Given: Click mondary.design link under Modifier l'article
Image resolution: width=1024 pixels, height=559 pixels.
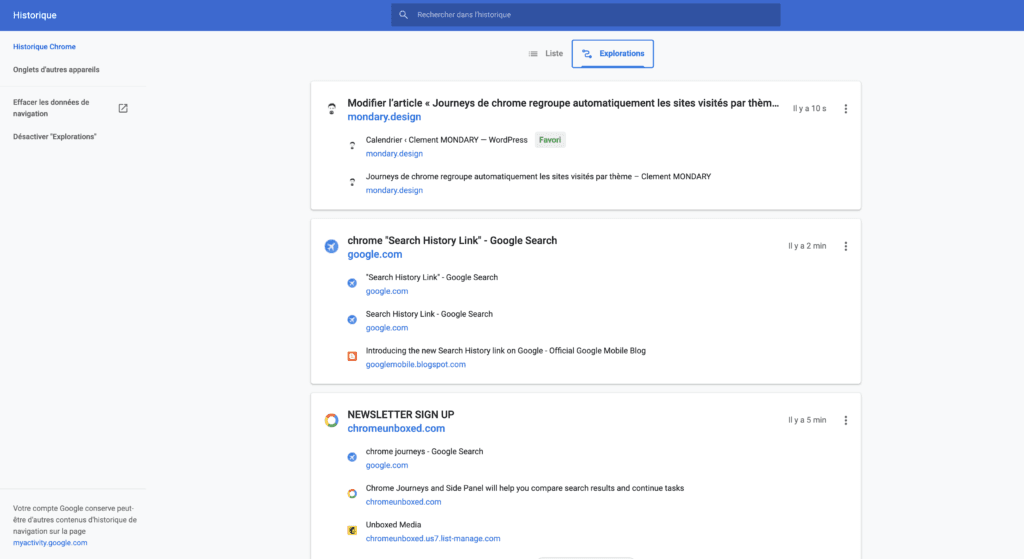Looking at the screenshot, I should coord(384,117).
